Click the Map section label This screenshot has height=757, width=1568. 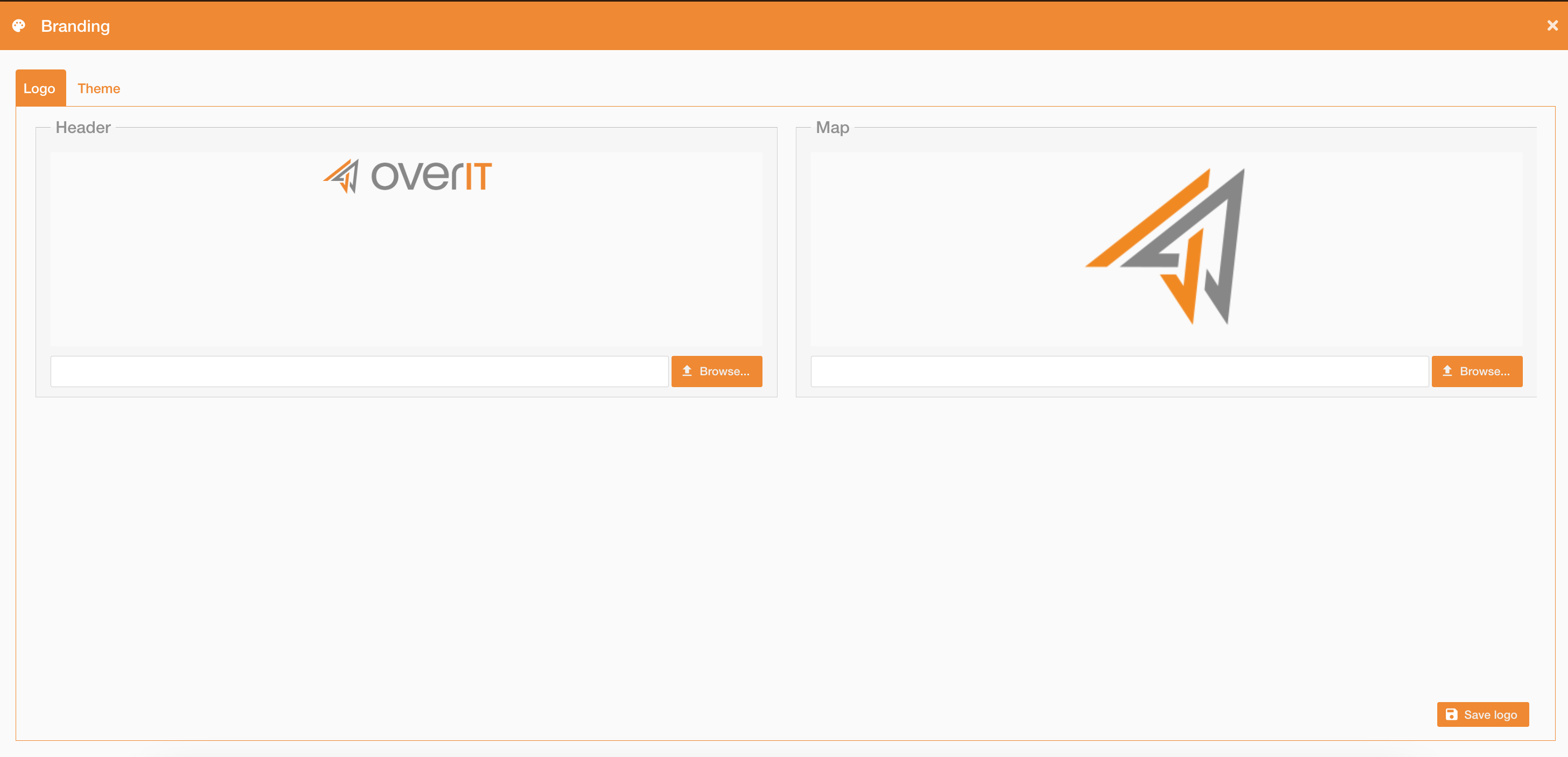click(x=832, y=127)
